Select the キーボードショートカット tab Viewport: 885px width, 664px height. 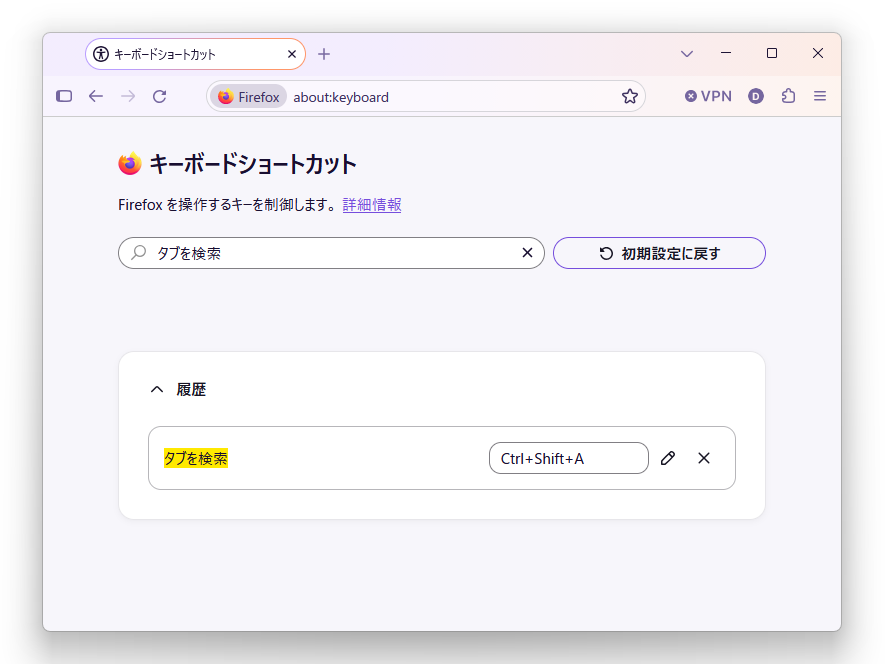[x=195, y=54]
